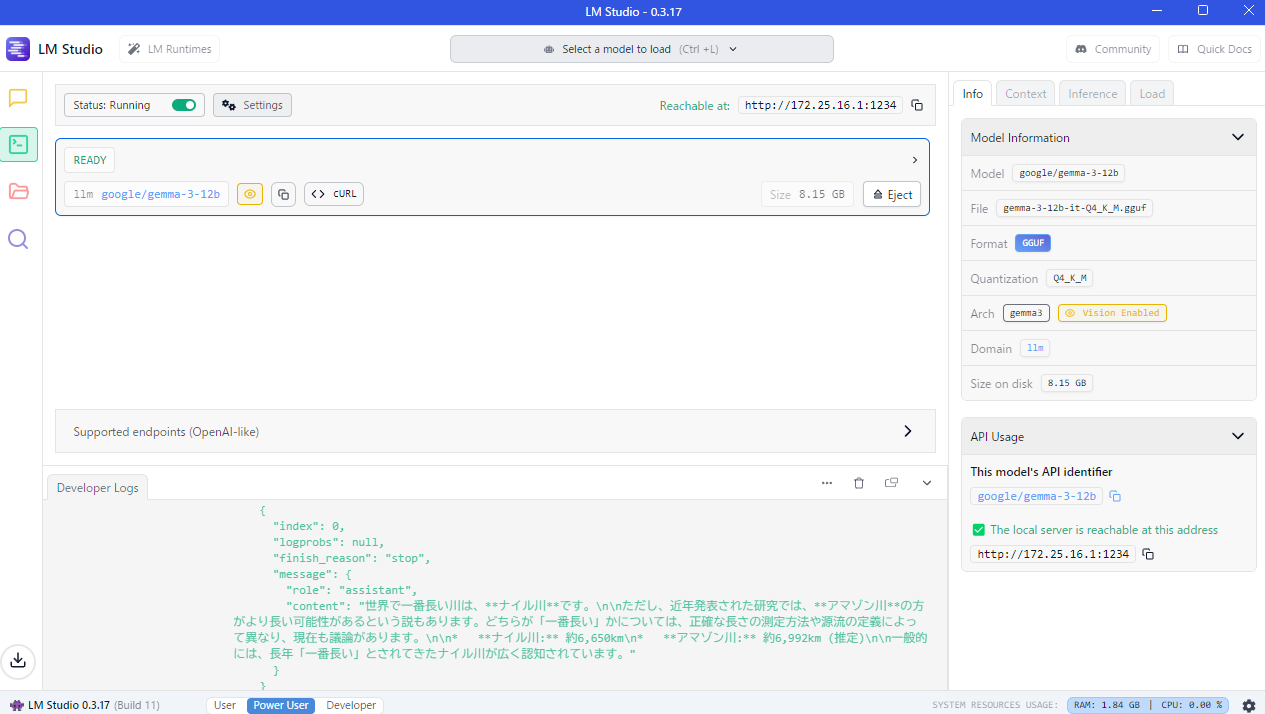This screenshot has height=714, width=1265.
Task: Click the READY status badge
Action: point(90,160)
